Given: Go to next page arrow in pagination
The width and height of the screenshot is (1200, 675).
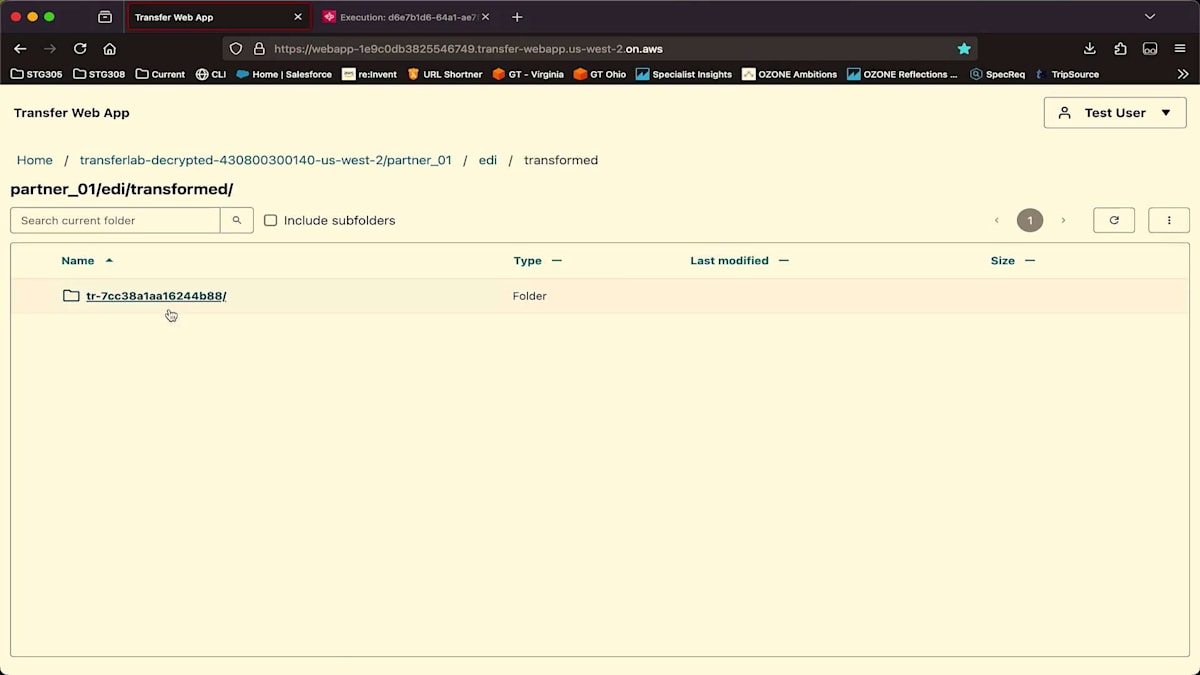Looking at the screenshot, I should point(1063,220).
